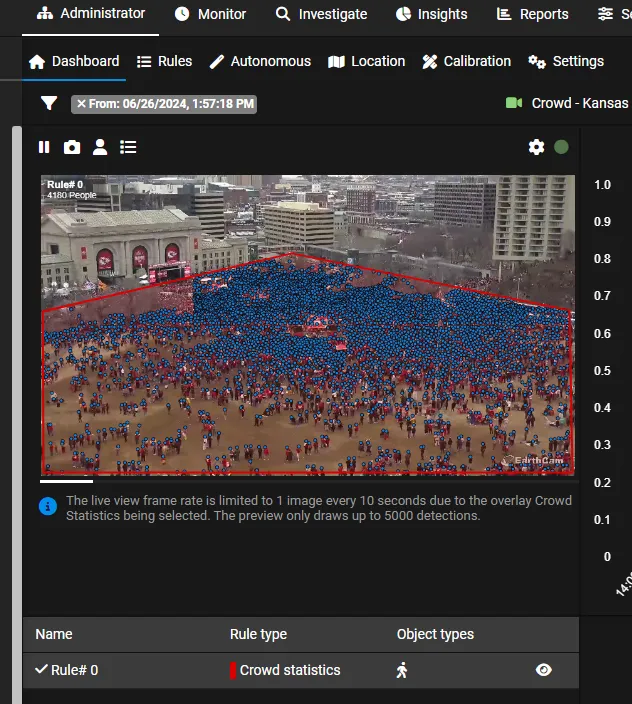Open the Insights section

pos(431,14)
